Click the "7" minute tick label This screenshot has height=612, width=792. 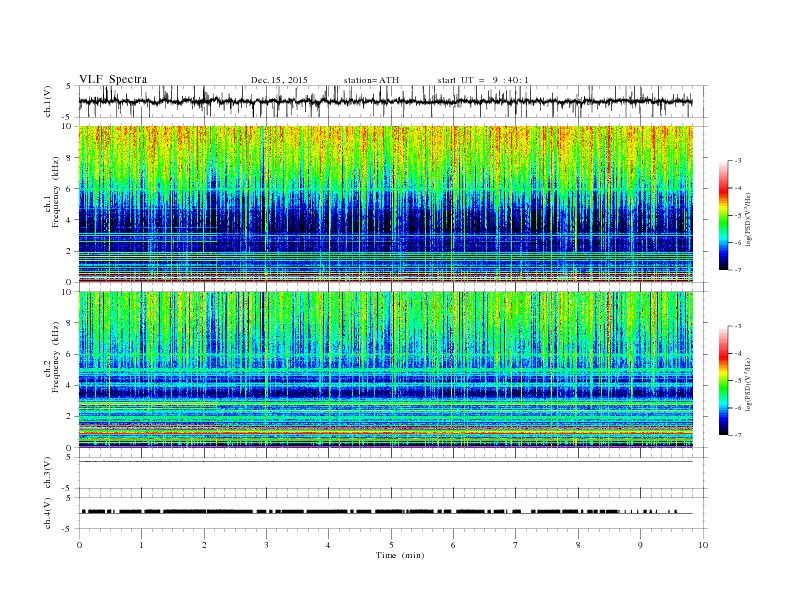(x=516, y=545)
